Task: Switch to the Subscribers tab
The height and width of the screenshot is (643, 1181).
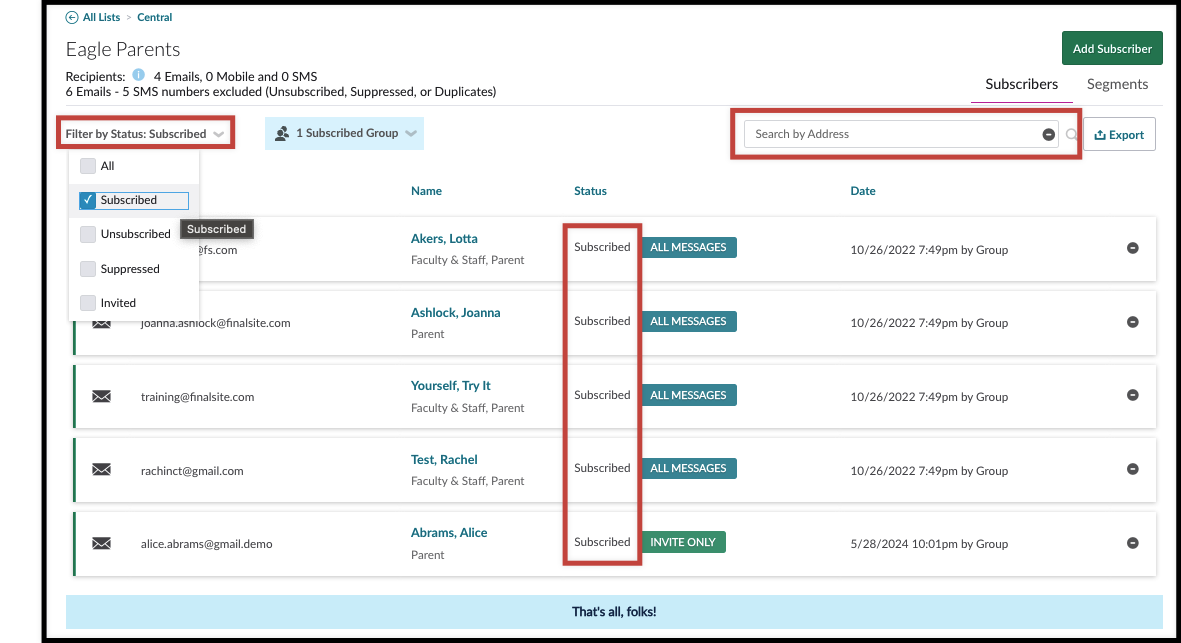Action: tap(1021, 84)
